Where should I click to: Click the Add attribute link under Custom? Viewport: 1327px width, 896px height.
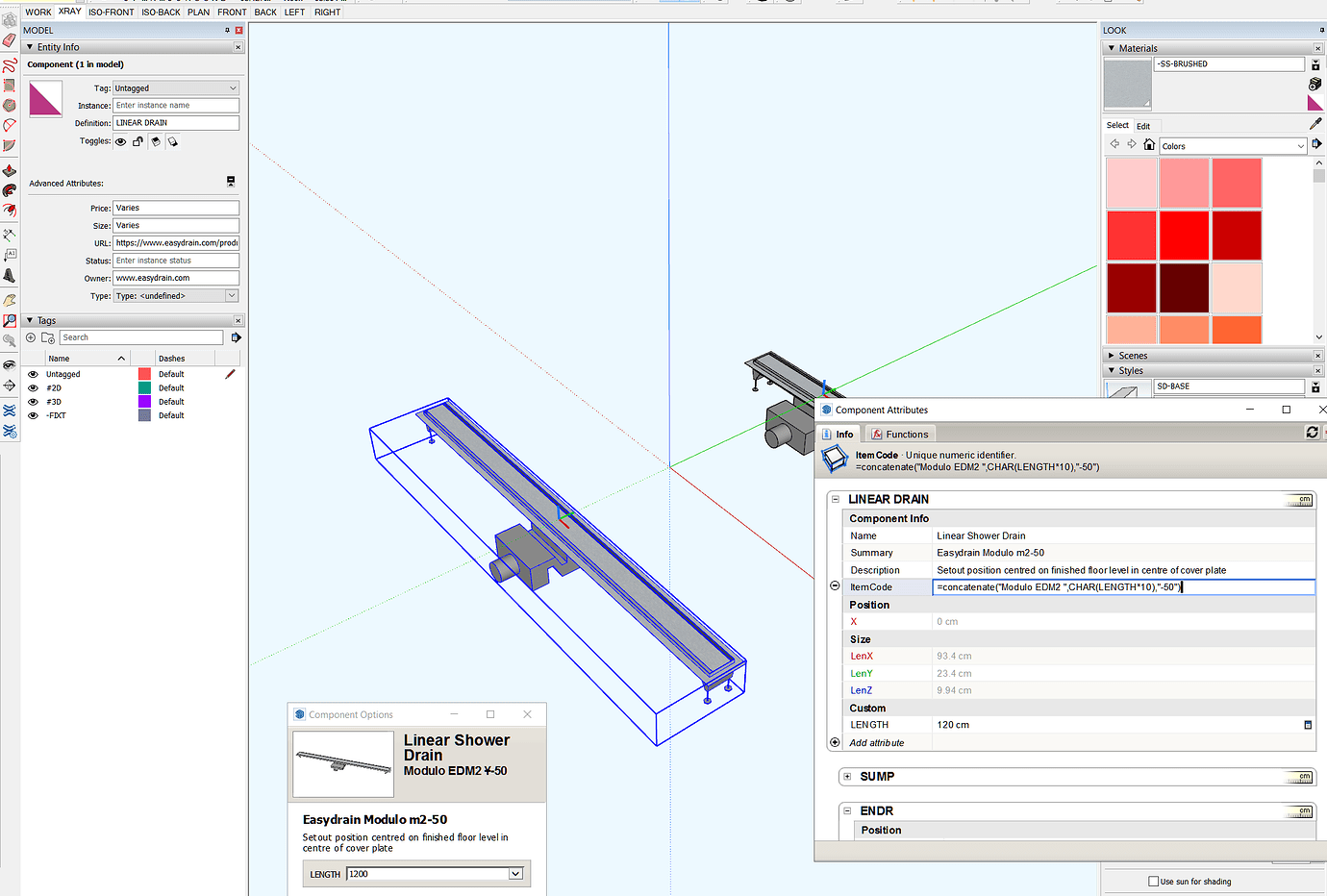[876, 742]
